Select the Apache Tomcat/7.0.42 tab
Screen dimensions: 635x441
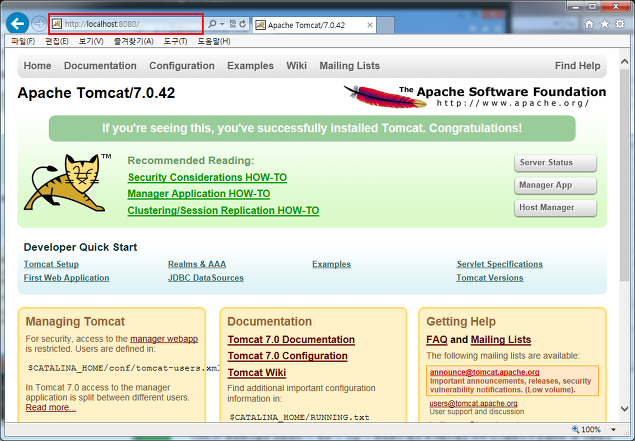[314, 25]
